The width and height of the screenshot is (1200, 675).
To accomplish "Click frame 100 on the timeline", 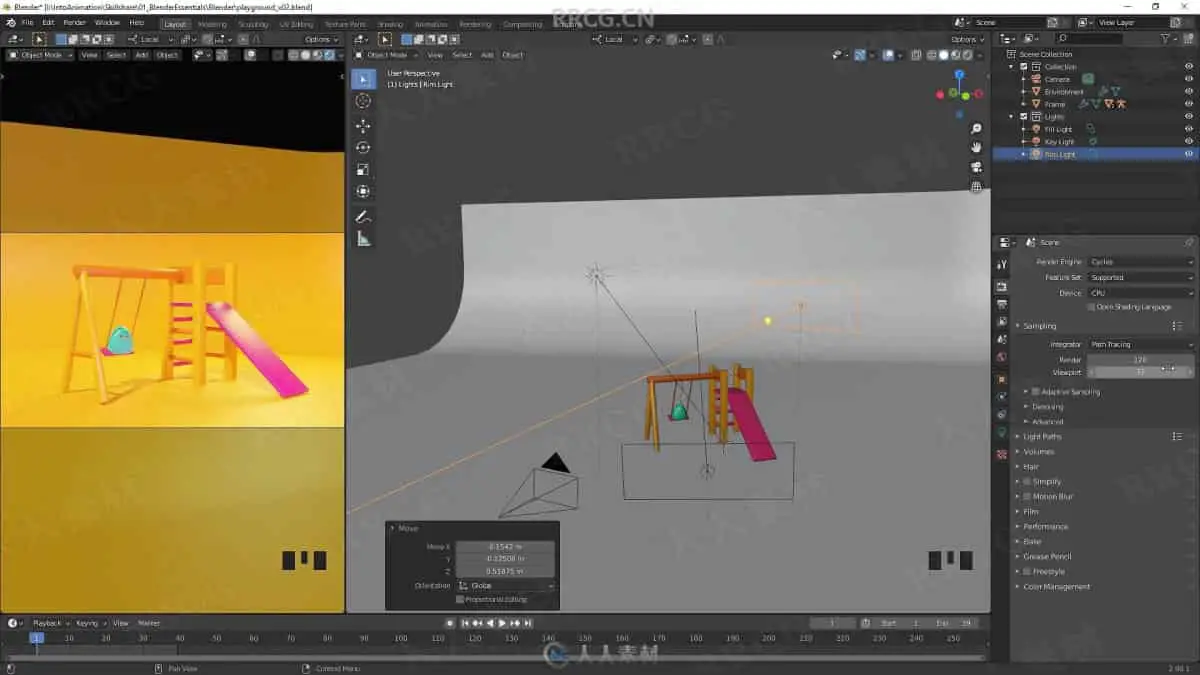I will coord(400,638).
